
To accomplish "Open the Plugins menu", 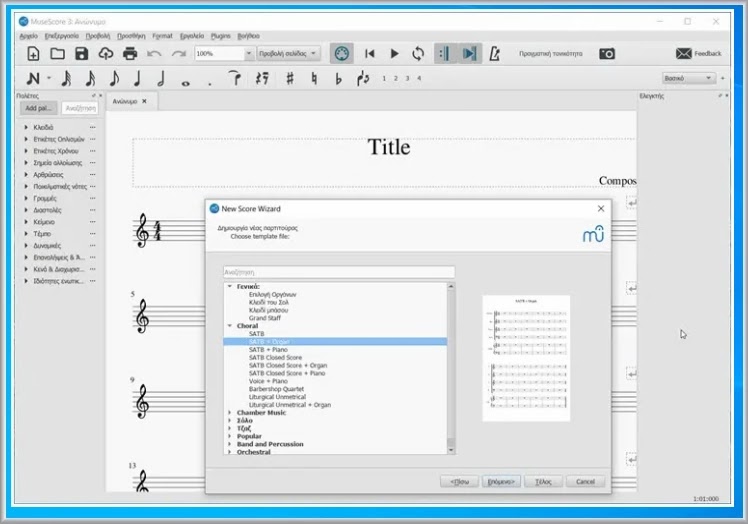I will (220, 36).
